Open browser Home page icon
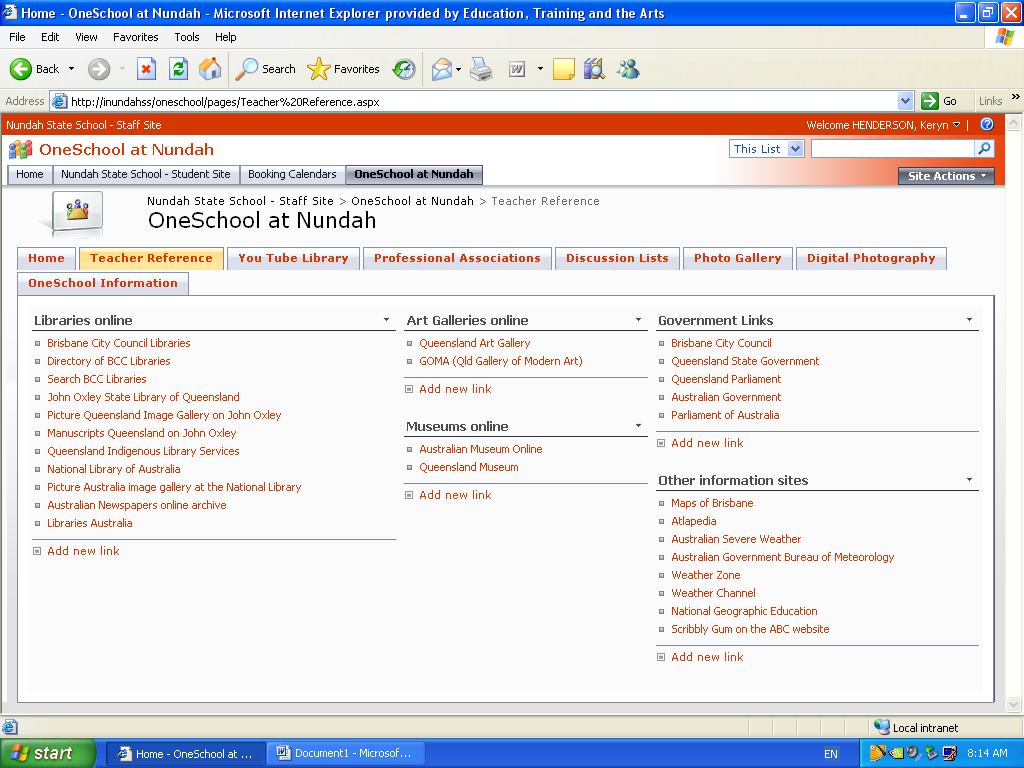This screenshot has width=1024, height=768. pyautogui.click(x=210, y=69)
